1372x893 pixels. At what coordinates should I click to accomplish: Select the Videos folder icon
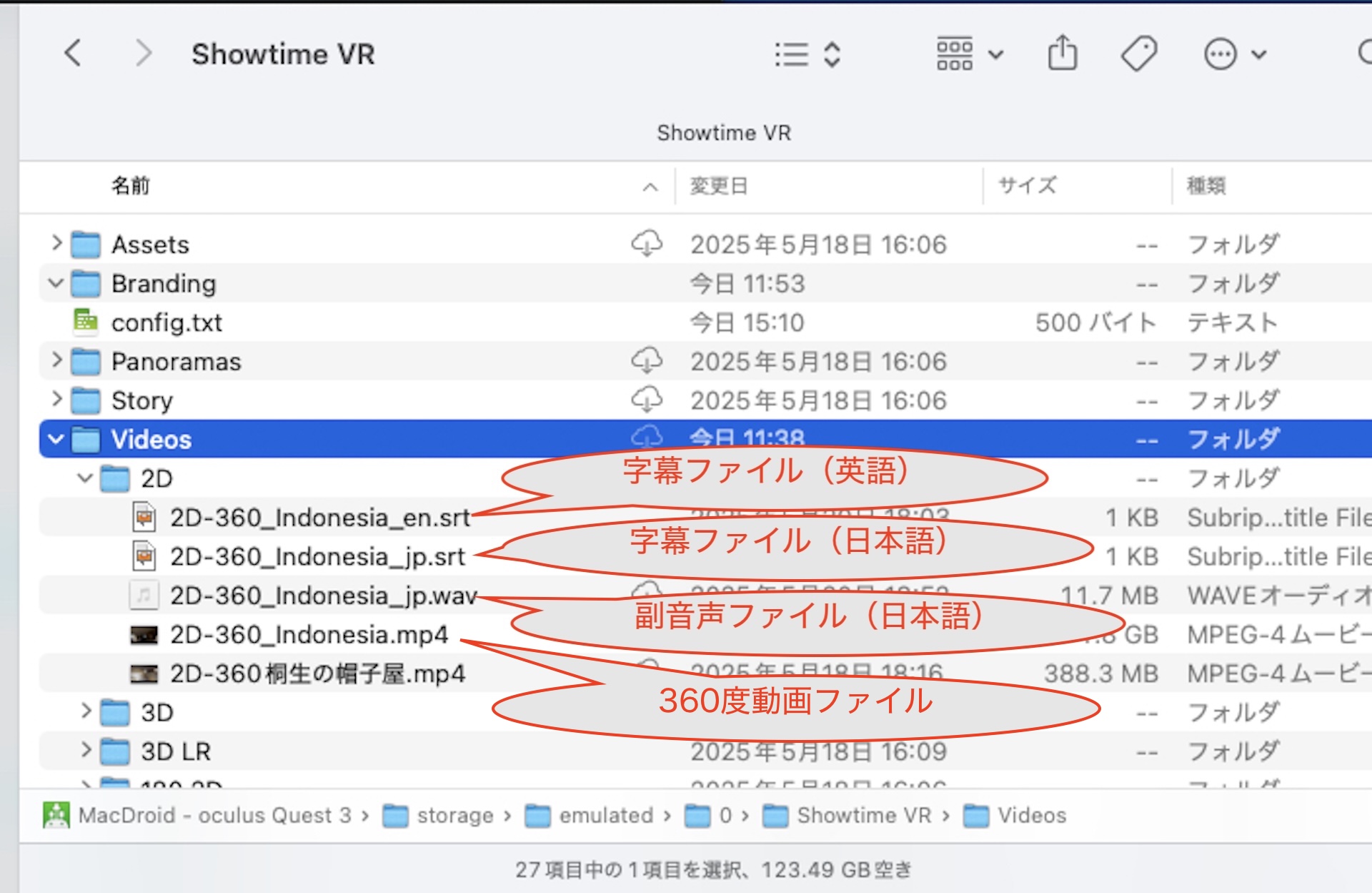pyautogui.click(x=86, y=440)
